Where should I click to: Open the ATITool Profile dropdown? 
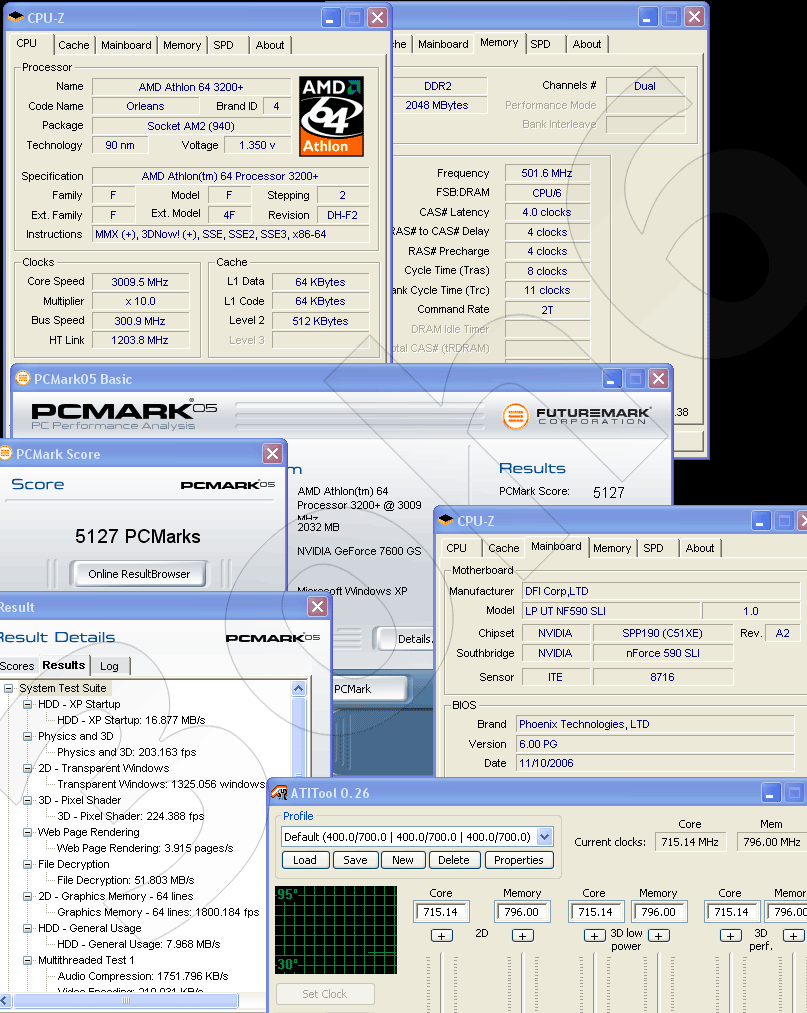click(x=545, y=837)
